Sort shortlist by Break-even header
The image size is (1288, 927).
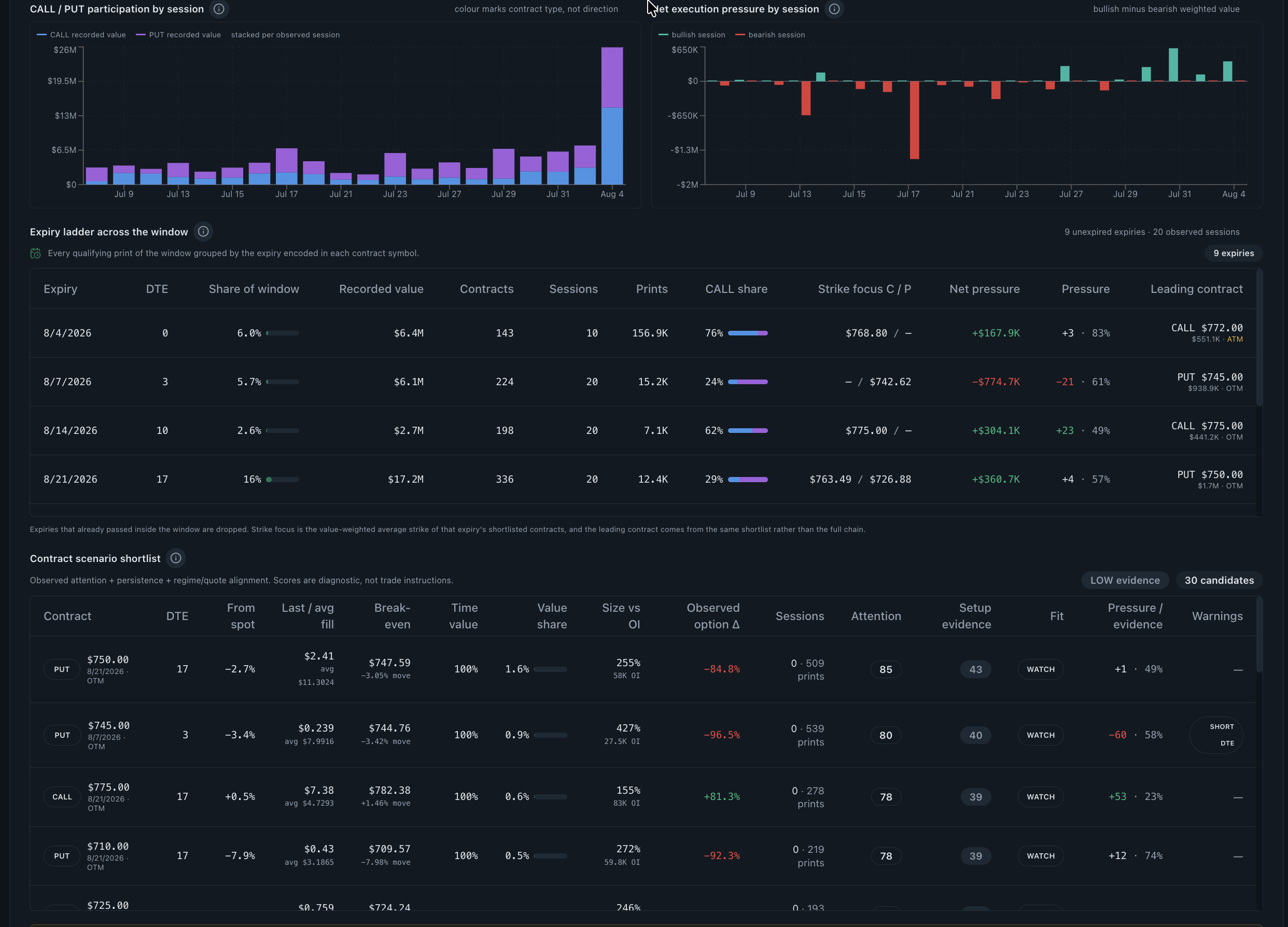click(392, 616)
